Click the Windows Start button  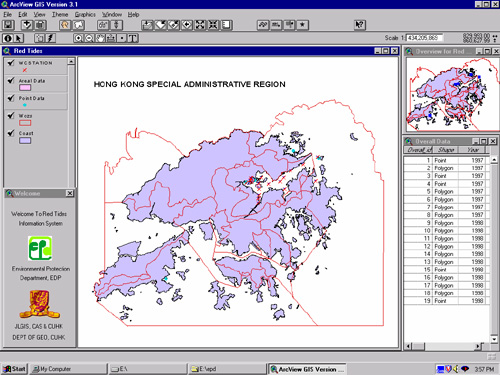click(14, 369)
